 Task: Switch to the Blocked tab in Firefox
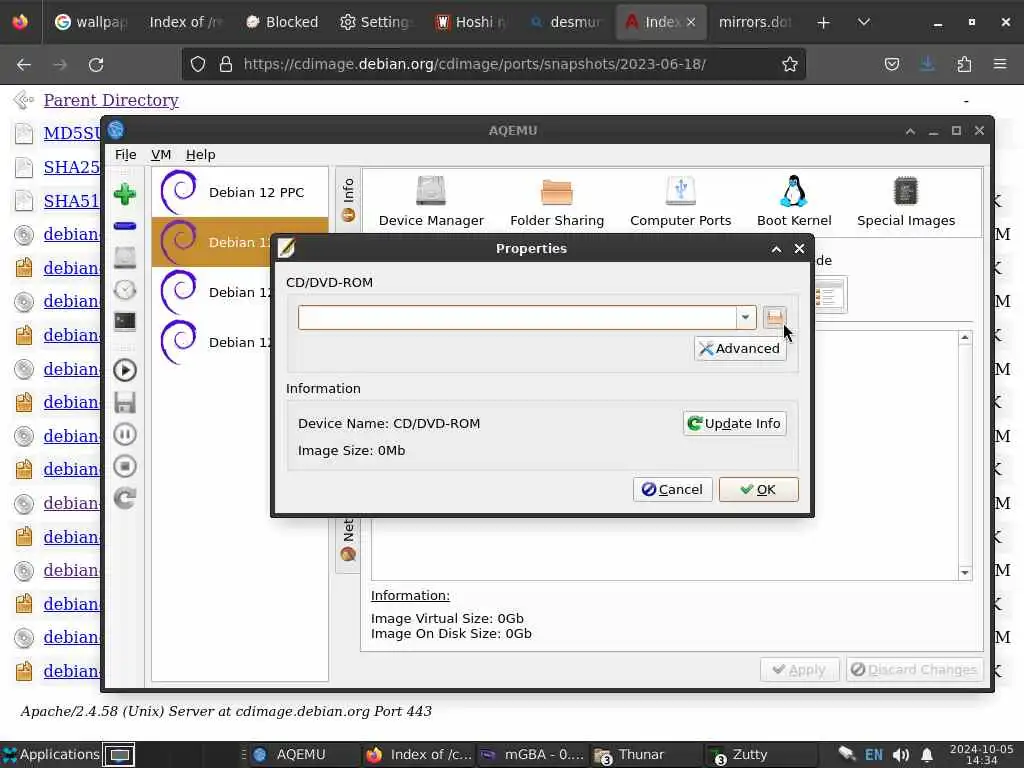pos(282,22)
